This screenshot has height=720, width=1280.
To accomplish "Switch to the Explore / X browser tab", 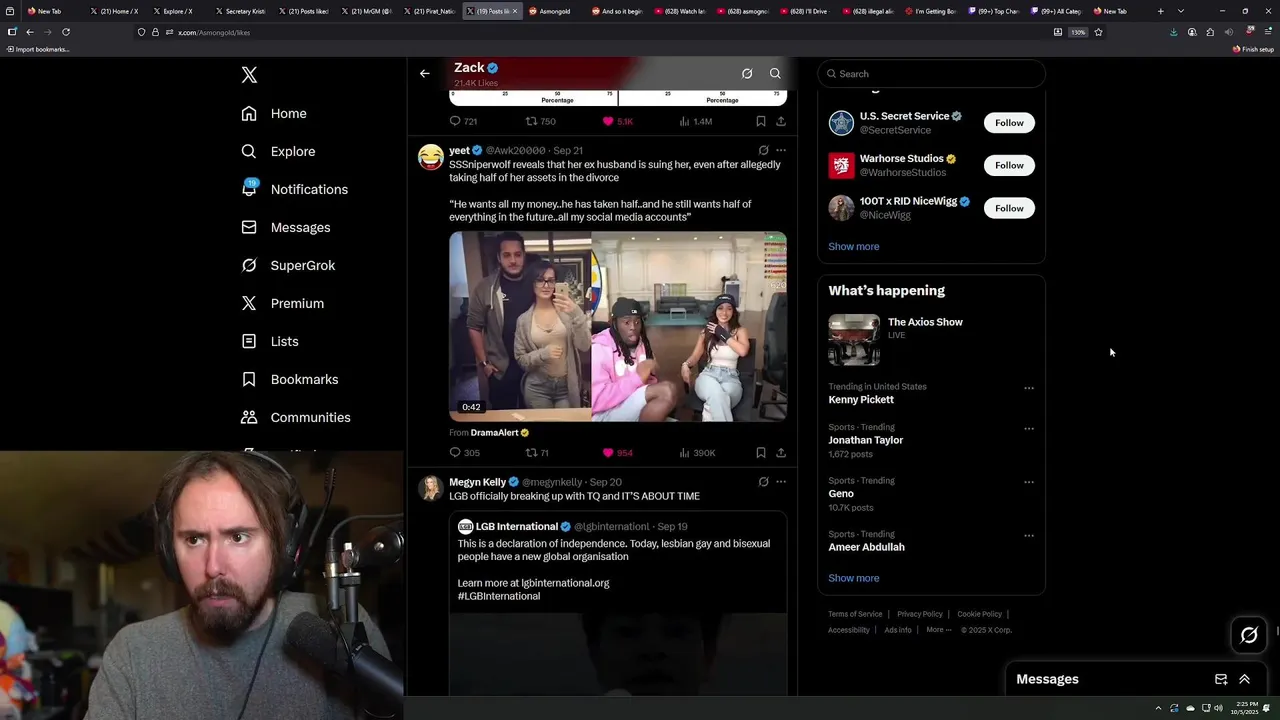I will tap(177, 11).
